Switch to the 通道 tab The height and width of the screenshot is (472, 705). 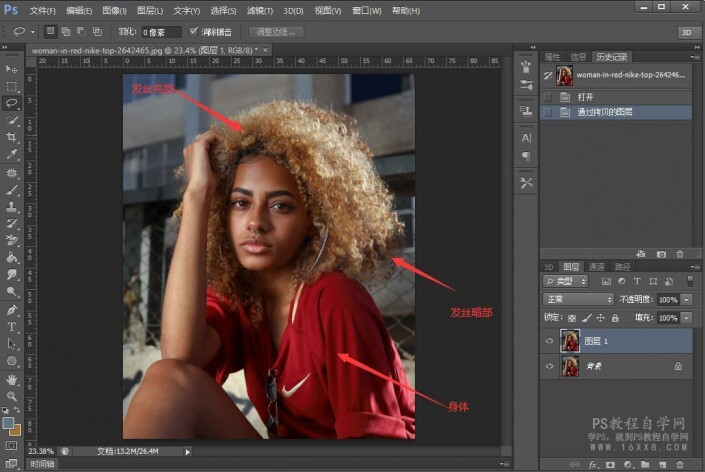[597, 267]
